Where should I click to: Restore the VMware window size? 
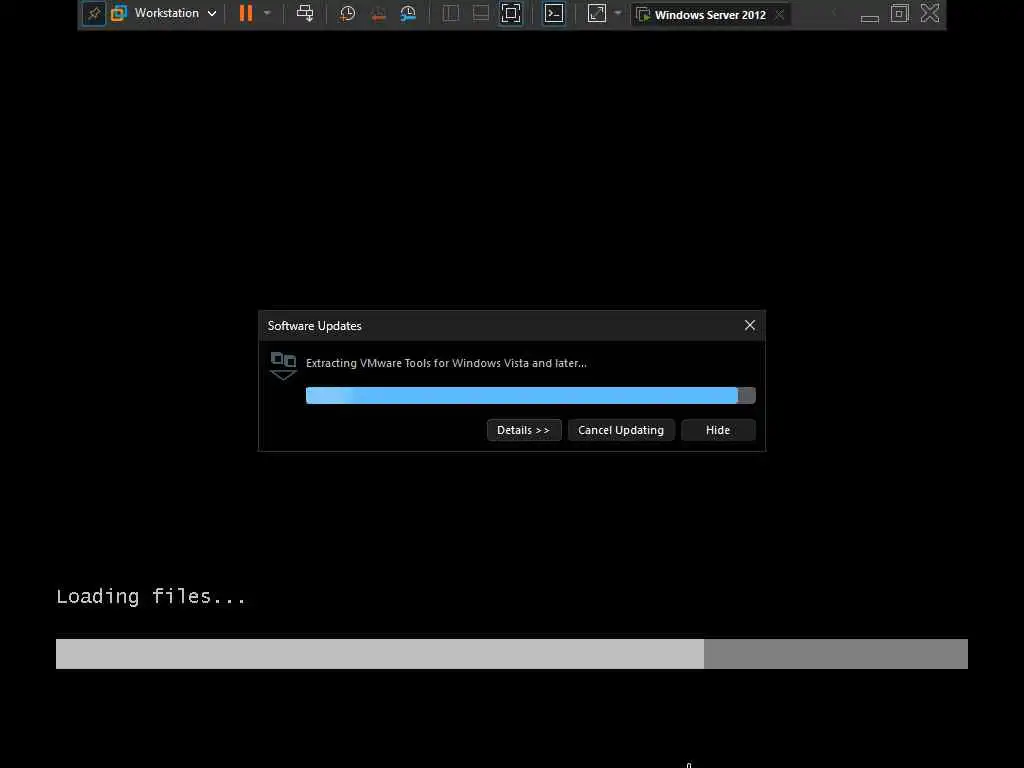(899, 13)
